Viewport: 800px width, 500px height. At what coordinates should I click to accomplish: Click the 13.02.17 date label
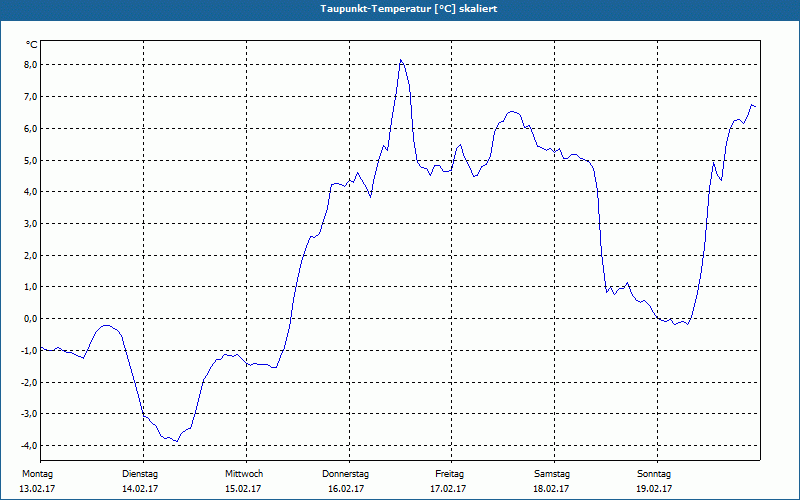pyautogui.click(x=37, y=489)
